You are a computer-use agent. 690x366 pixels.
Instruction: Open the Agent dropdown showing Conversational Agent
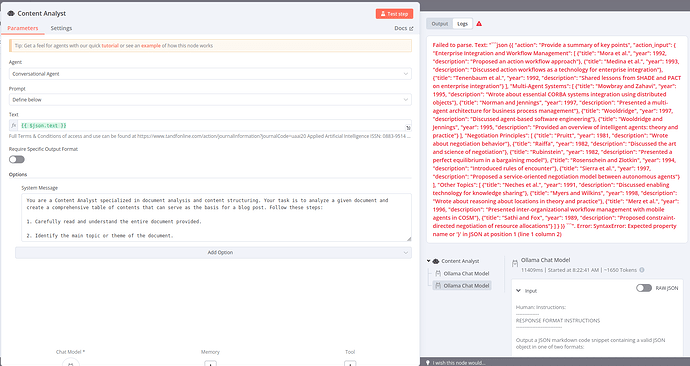[x=210, y=73]
